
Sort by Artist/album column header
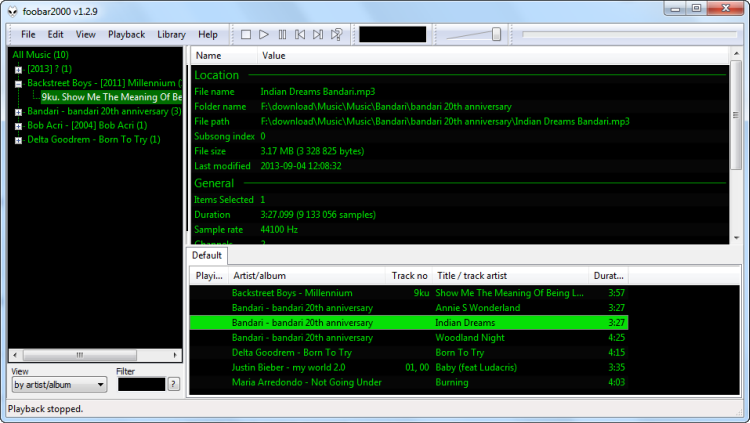point(307,276)
